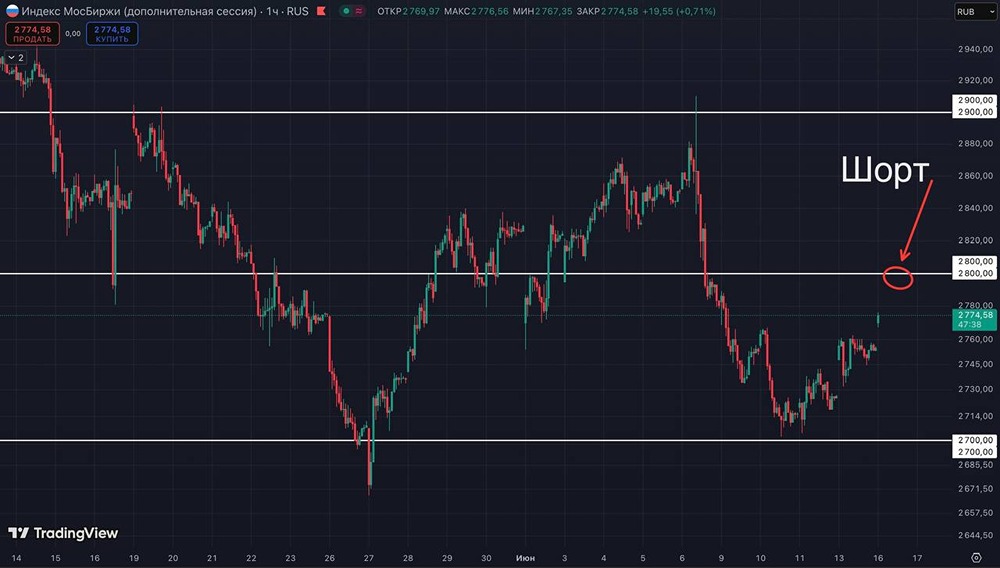Click the 2714,00 price scale label
The image size is (1000, 568).
(975, 416)
